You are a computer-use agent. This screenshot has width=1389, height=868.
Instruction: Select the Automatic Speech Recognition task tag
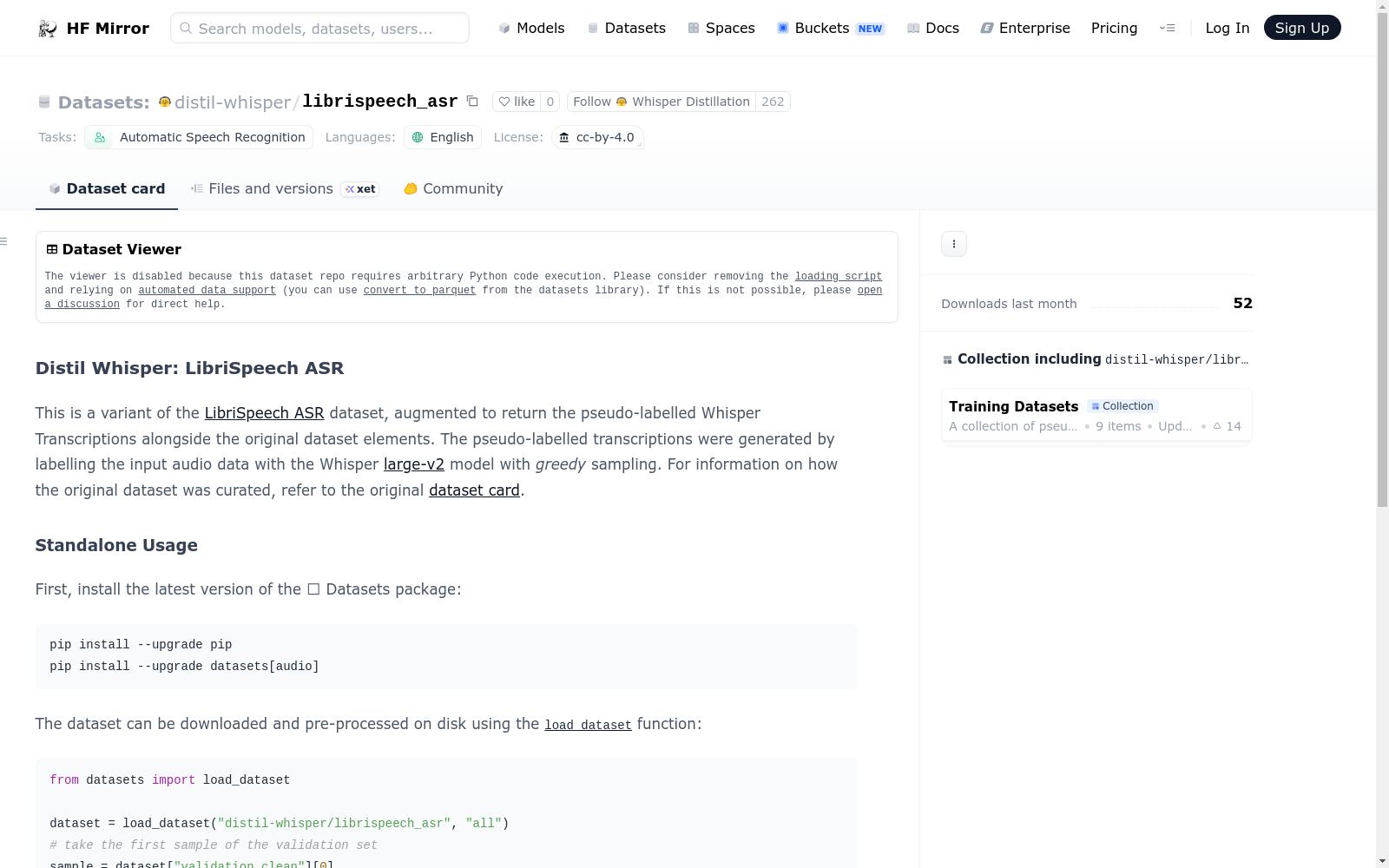tap(199, 137)
